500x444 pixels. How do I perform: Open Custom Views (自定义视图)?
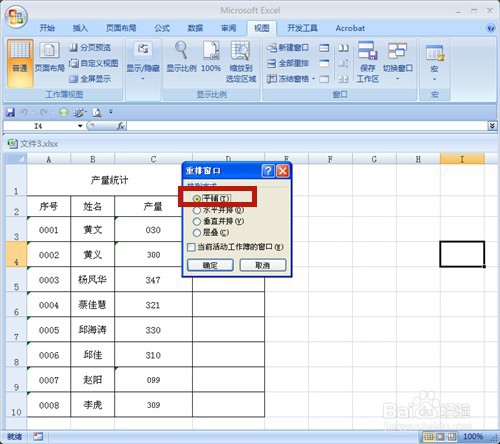coord(93,63)
